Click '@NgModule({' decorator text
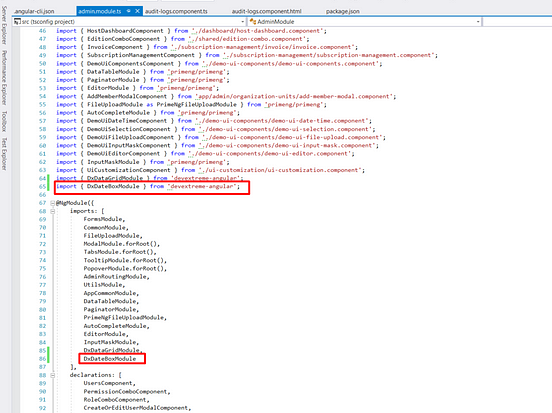 coord(75,203)
